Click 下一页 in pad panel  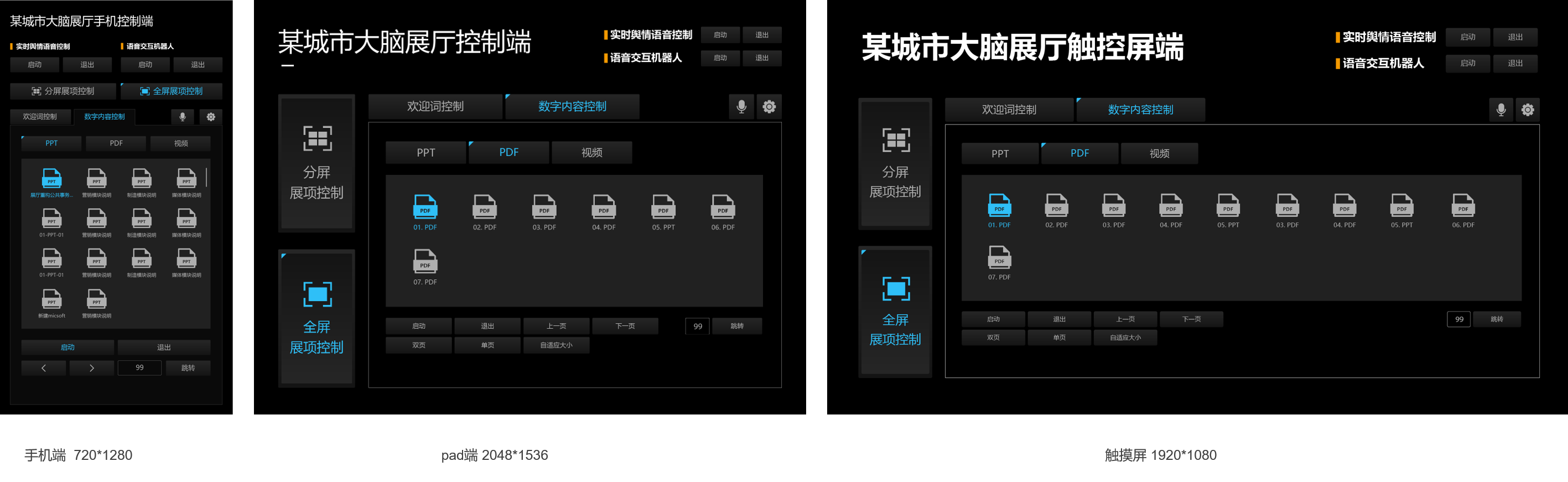625,326
